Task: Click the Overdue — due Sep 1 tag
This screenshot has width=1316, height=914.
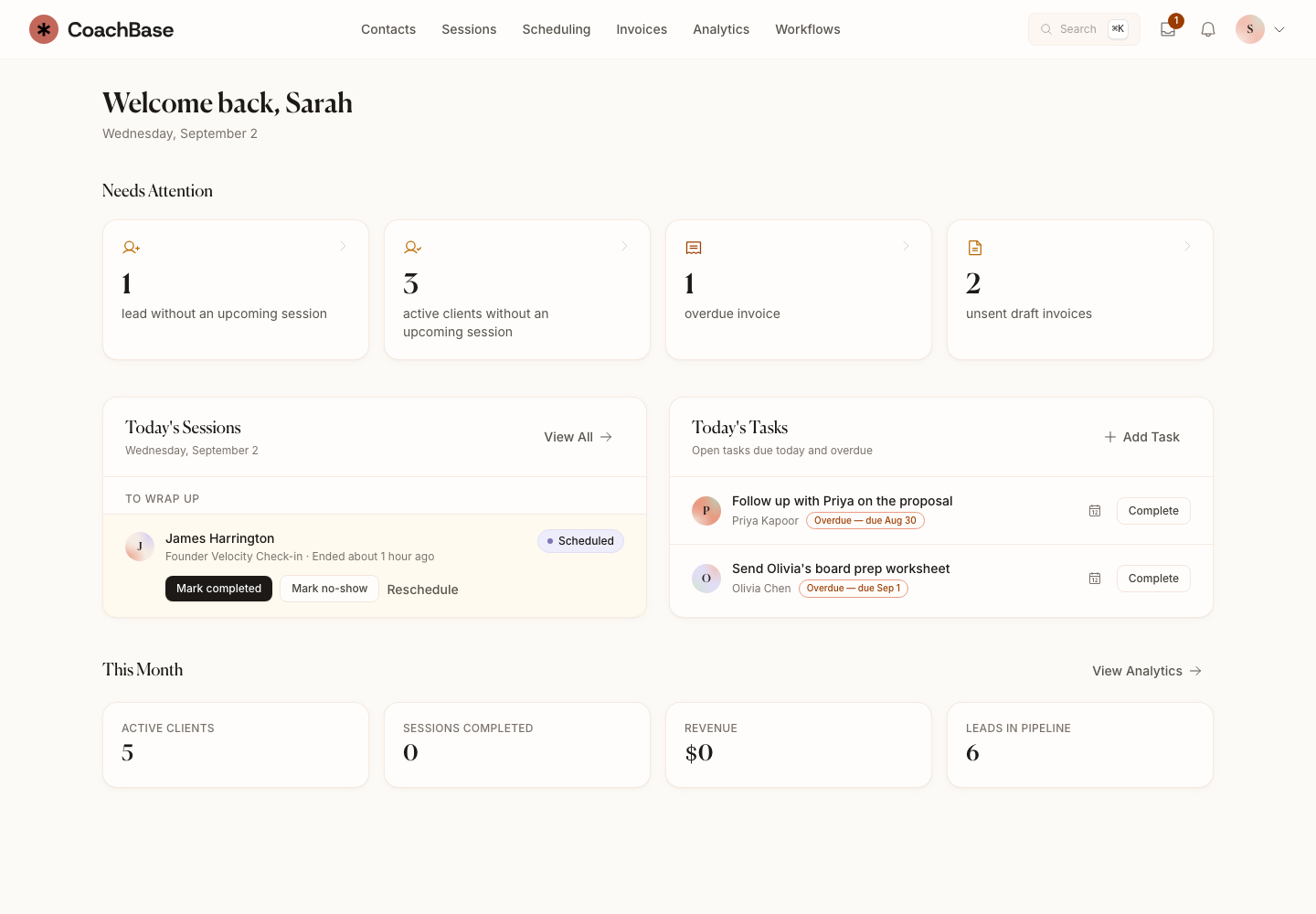Action: click(x=854, y=589)
